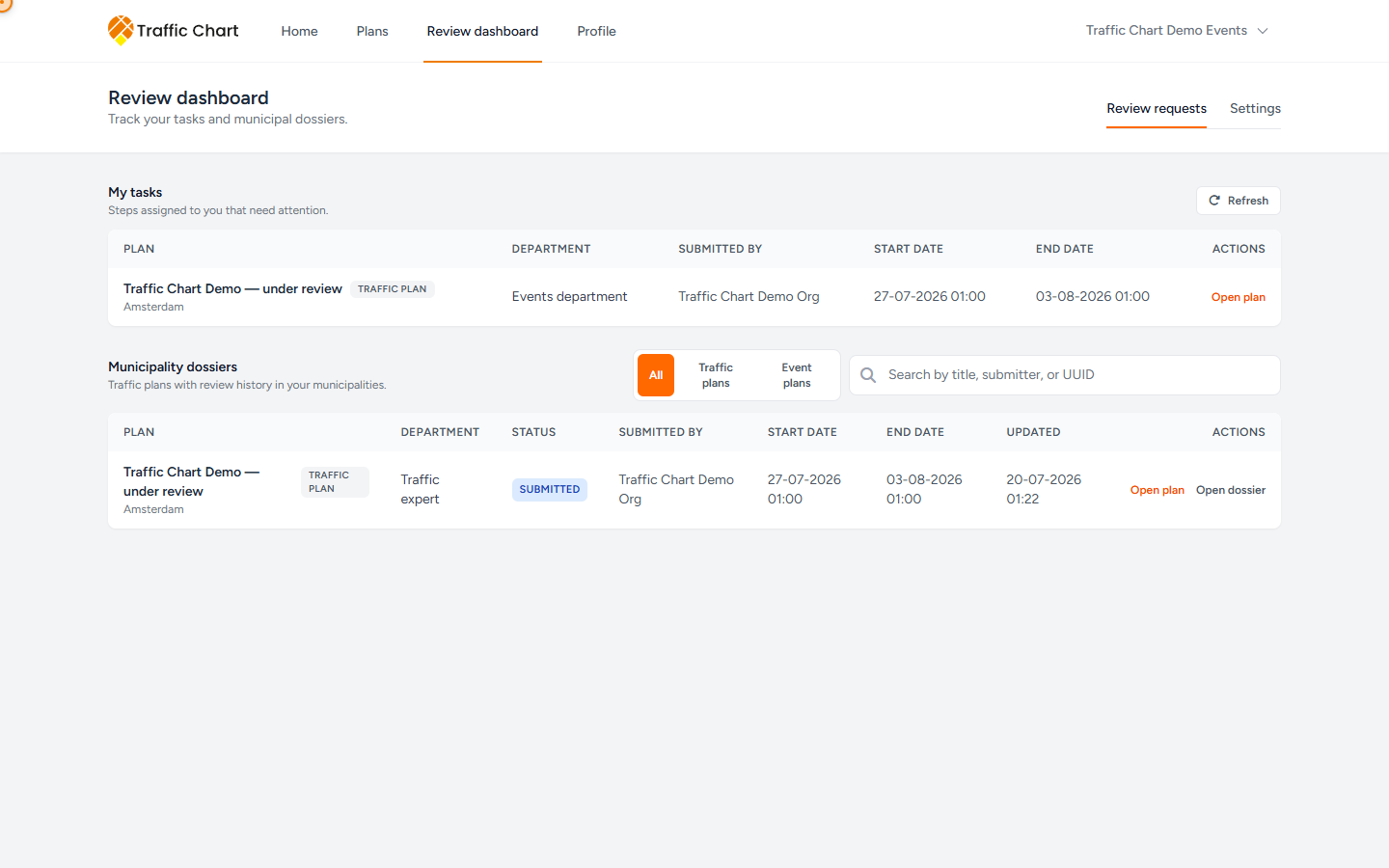
Task: Click the refresh arrow icon
Action: coord(1214,201)
